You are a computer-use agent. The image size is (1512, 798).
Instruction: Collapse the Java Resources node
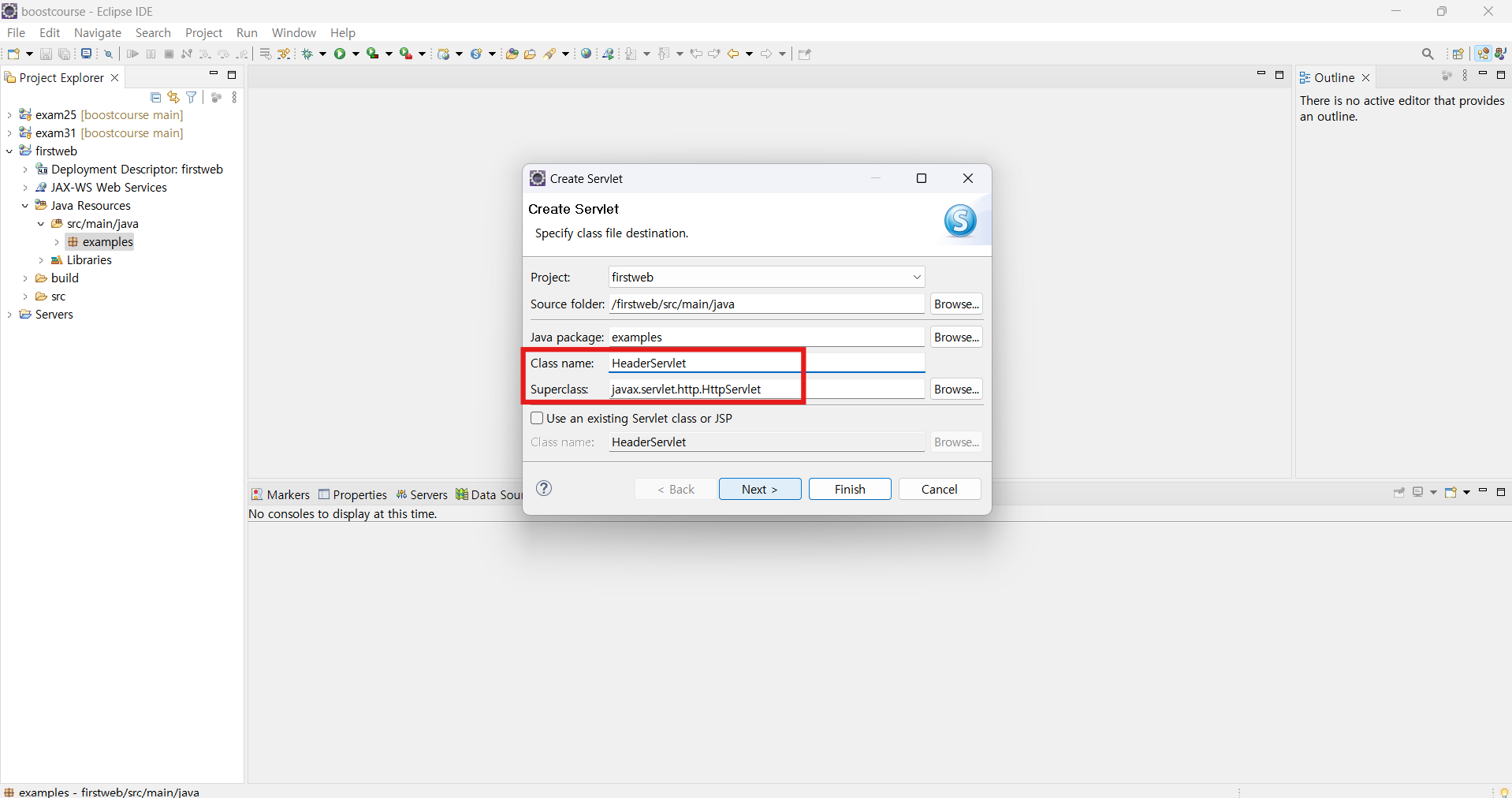coord(25,206)
